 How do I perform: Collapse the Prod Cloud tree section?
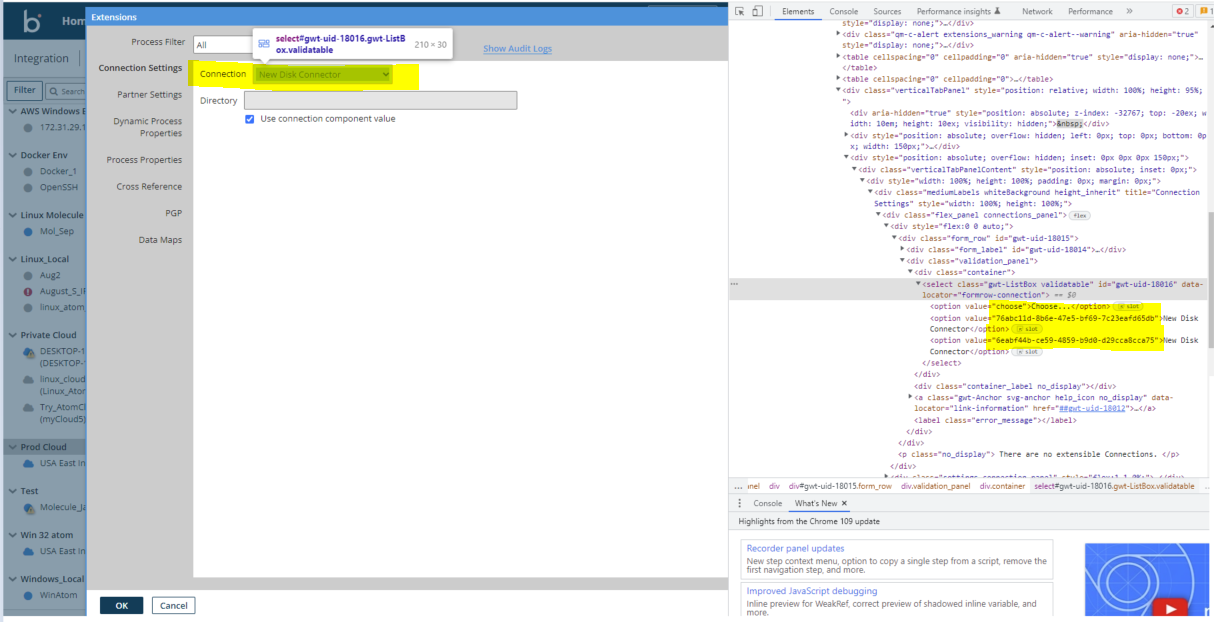[12, 446]
